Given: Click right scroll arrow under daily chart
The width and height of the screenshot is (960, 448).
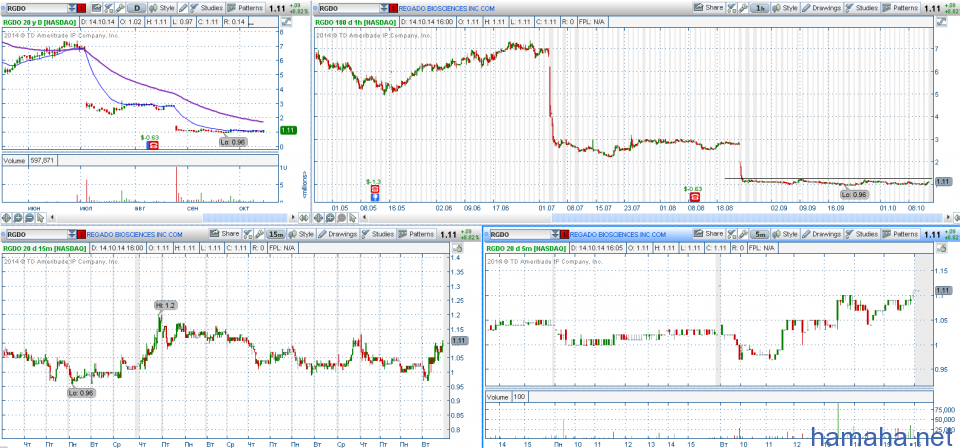Looking at the screenshot, I should (x=293, y=217).
